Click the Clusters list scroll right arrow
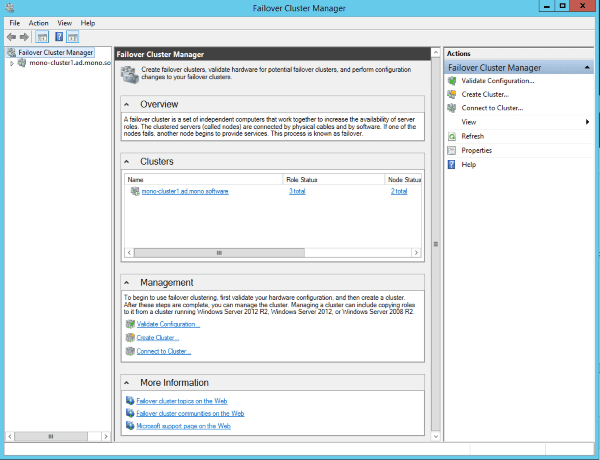 point(416,253)
